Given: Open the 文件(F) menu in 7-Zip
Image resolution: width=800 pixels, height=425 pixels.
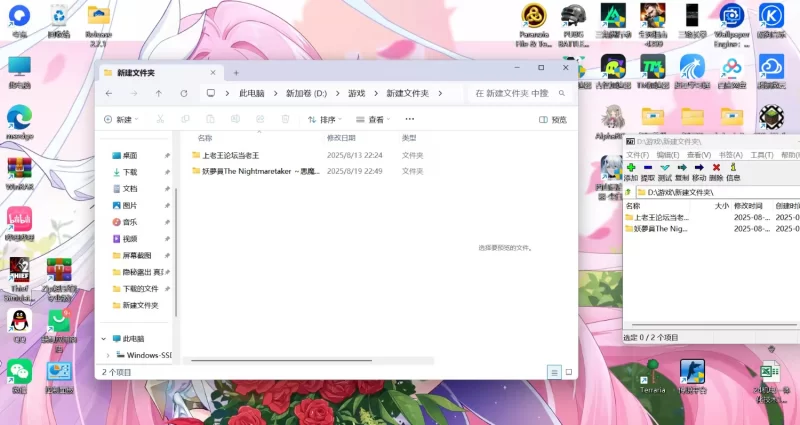Looking at the screenshot, I should [637, 155].
